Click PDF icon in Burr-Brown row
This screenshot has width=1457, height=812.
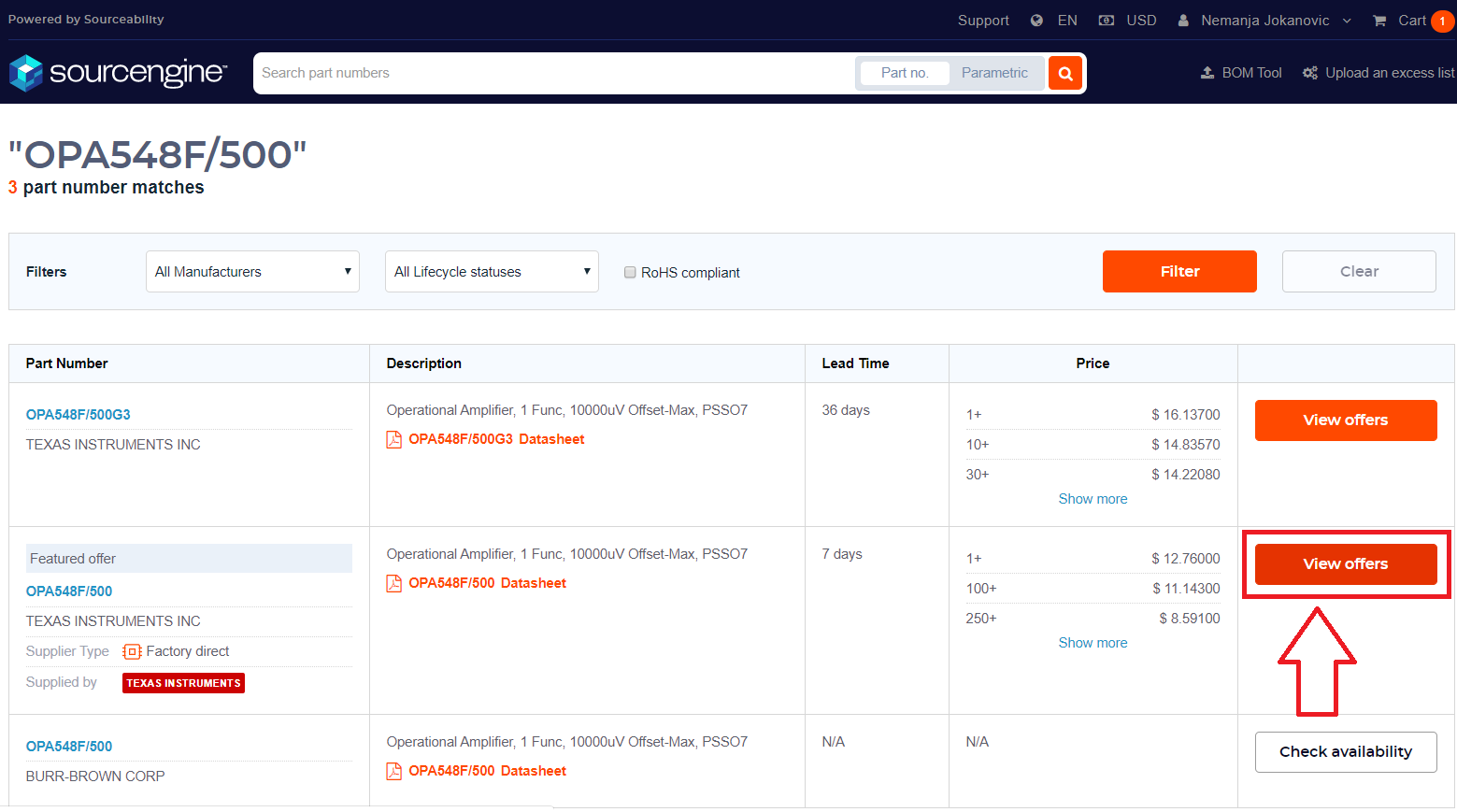pyautogui.click(x=394, y=771)
